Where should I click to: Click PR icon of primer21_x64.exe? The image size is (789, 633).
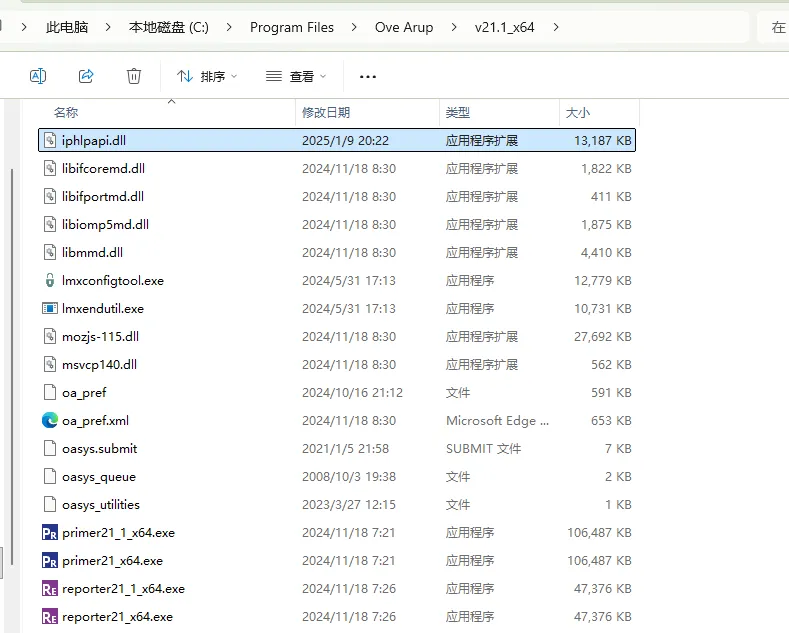(50, 561)
